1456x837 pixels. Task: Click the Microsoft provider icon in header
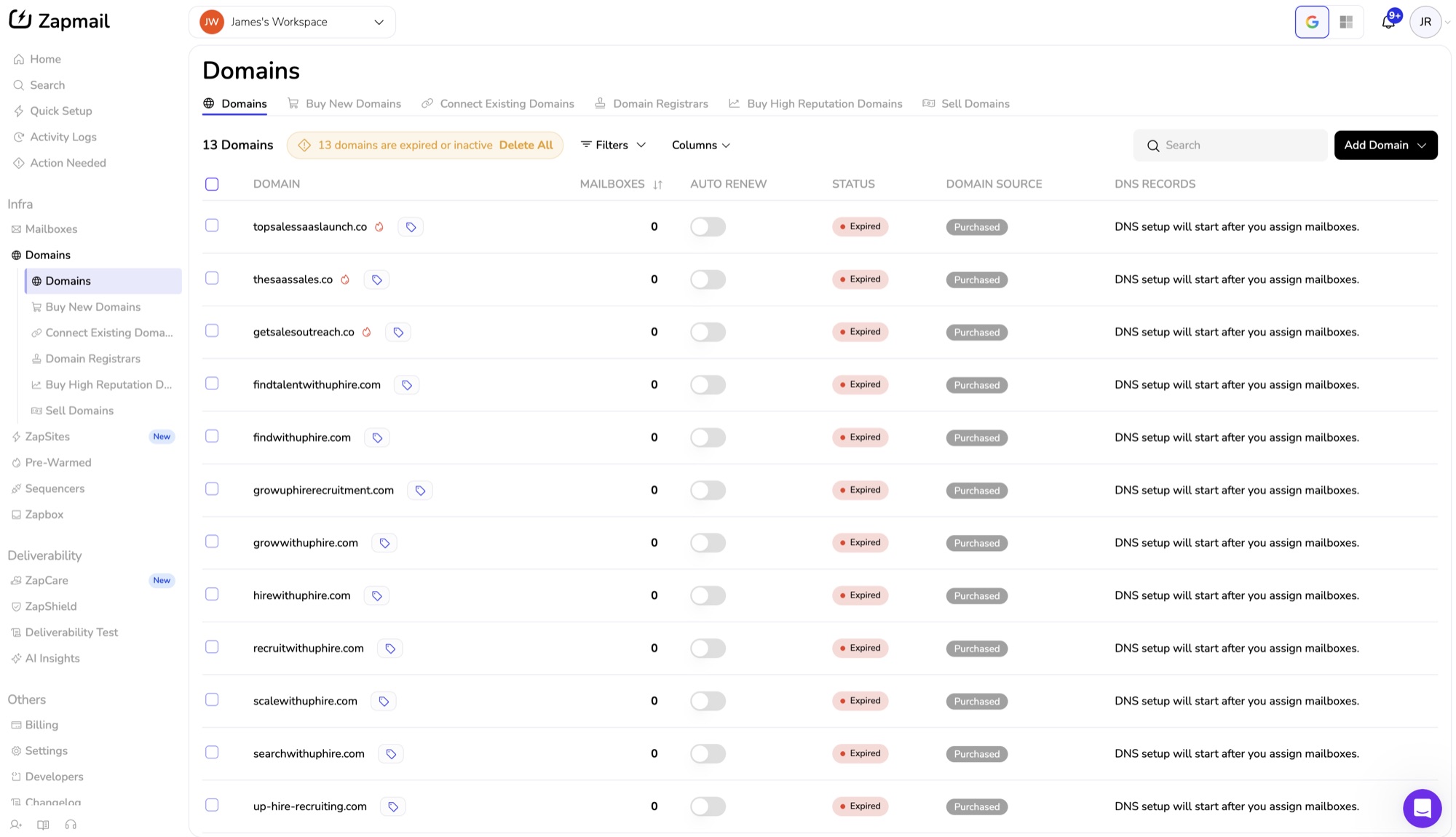click(x=1346, y=22)
